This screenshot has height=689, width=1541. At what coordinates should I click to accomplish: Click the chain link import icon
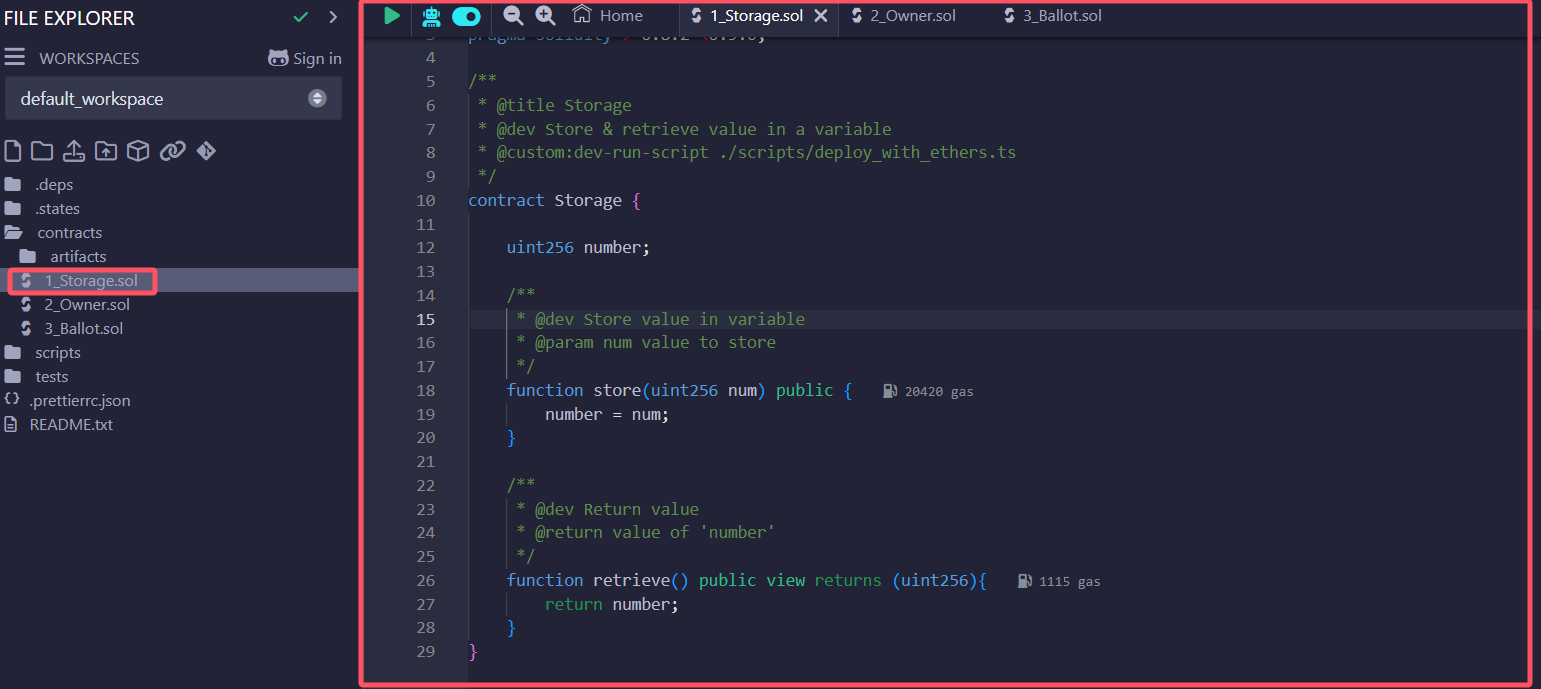click(x=173, y=151)
